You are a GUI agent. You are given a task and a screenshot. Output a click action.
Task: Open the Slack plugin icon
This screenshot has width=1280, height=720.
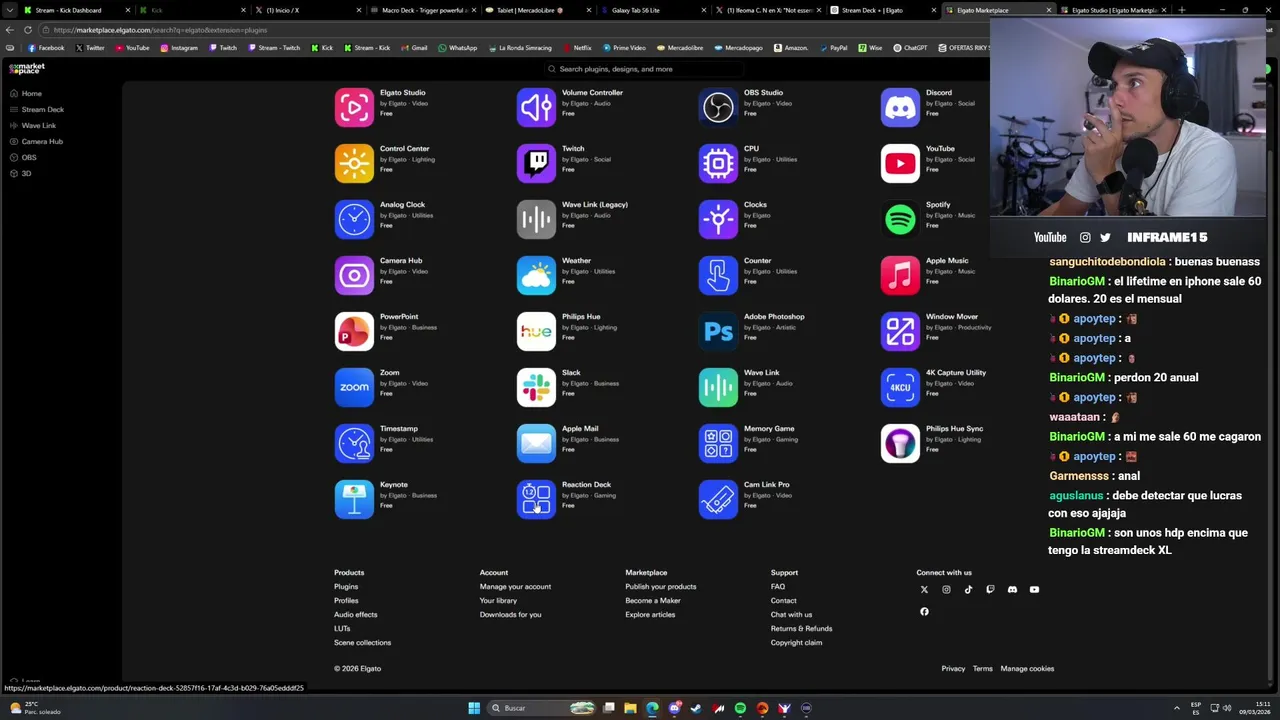[536, 387]
